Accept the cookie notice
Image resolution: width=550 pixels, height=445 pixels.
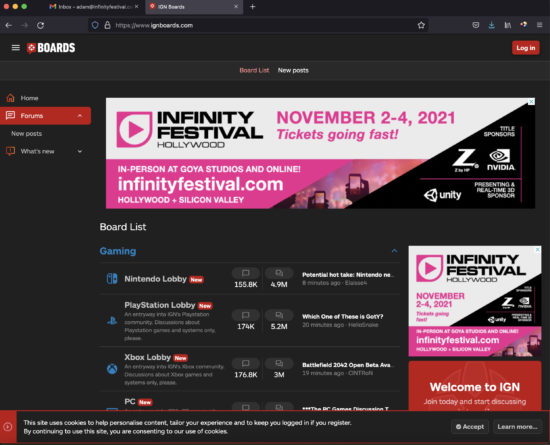[x=470, y=427]
